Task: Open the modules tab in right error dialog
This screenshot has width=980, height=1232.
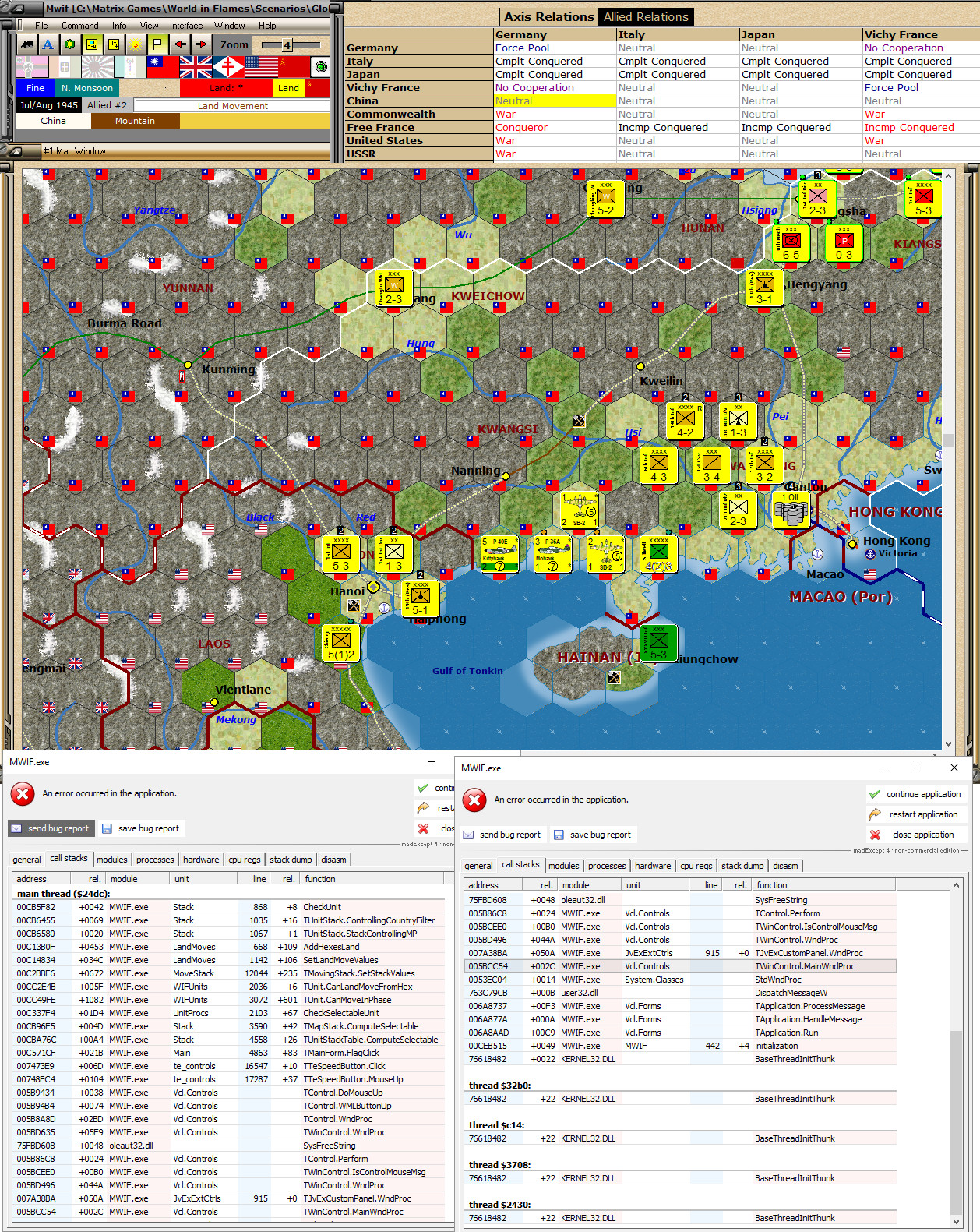Action: (x=564, y=865)
